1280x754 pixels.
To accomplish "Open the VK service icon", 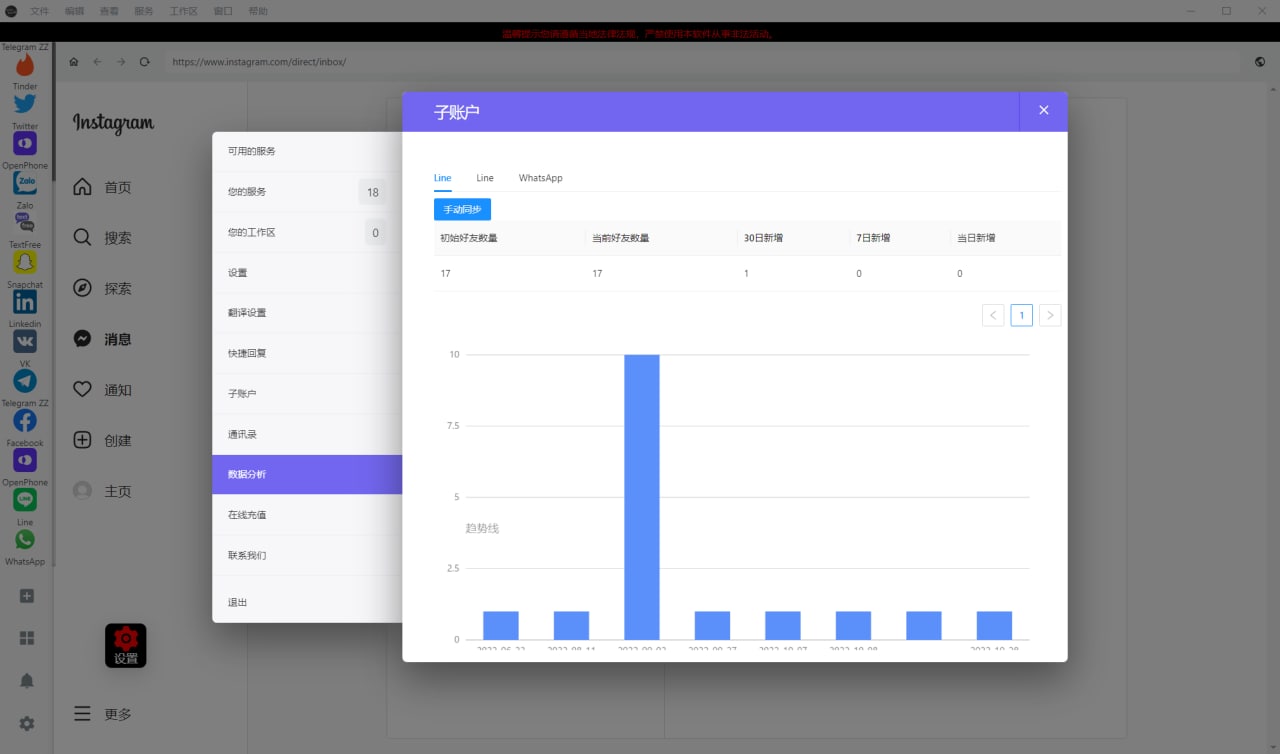I will (25, 342).
